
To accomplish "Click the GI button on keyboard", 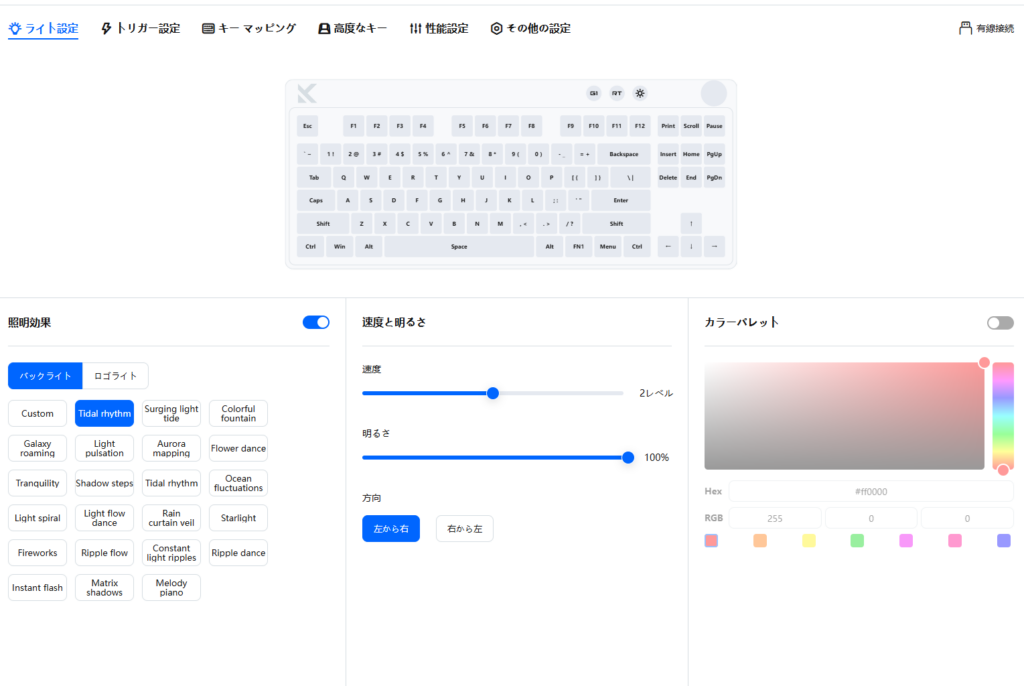I will 594,93.
